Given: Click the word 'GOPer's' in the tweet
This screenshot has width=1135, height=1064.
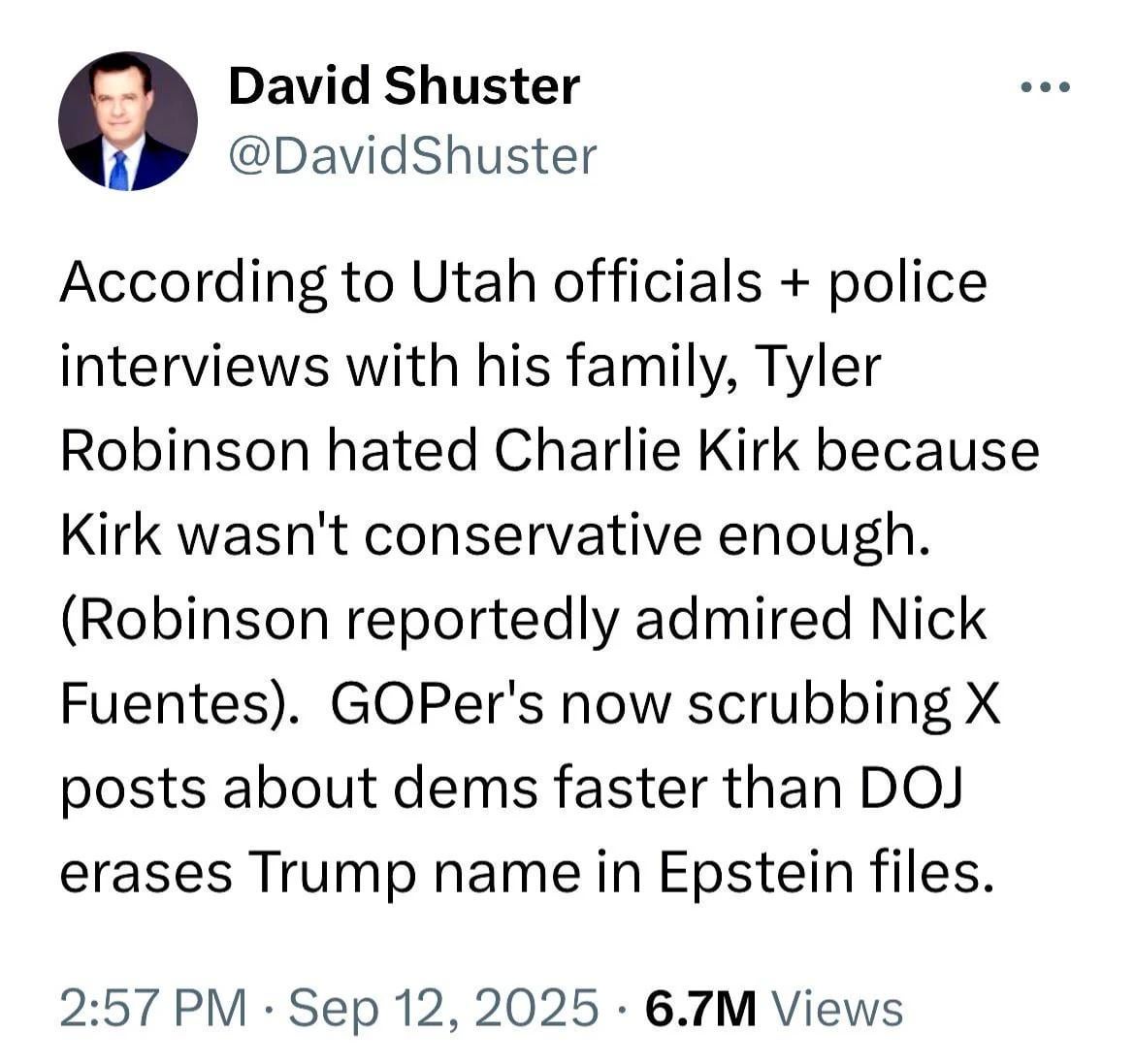Looking at the screenshot, I should pos(442,704).
